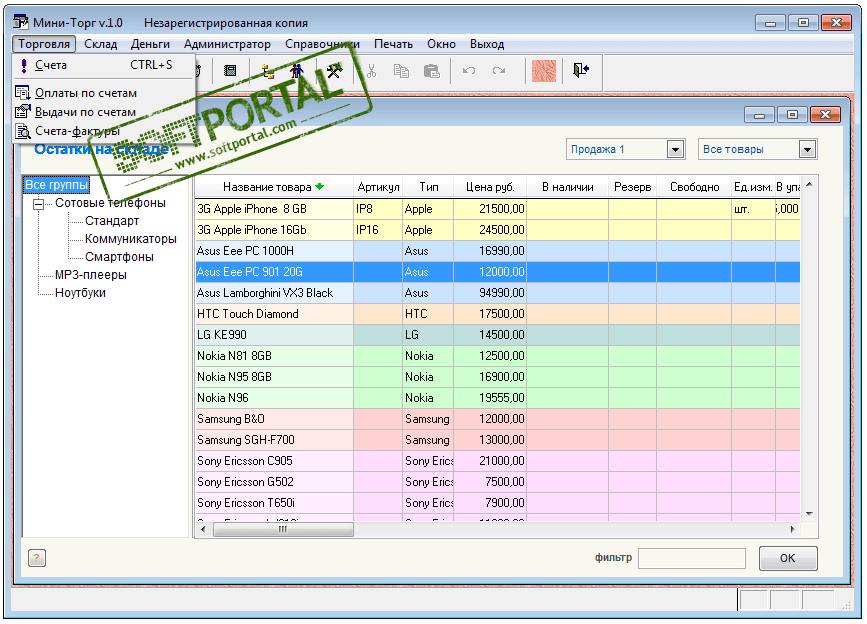Choose Оплаты по счетам from menu
The height and width of the screenshot is (624, 867).
coord(104,93)
